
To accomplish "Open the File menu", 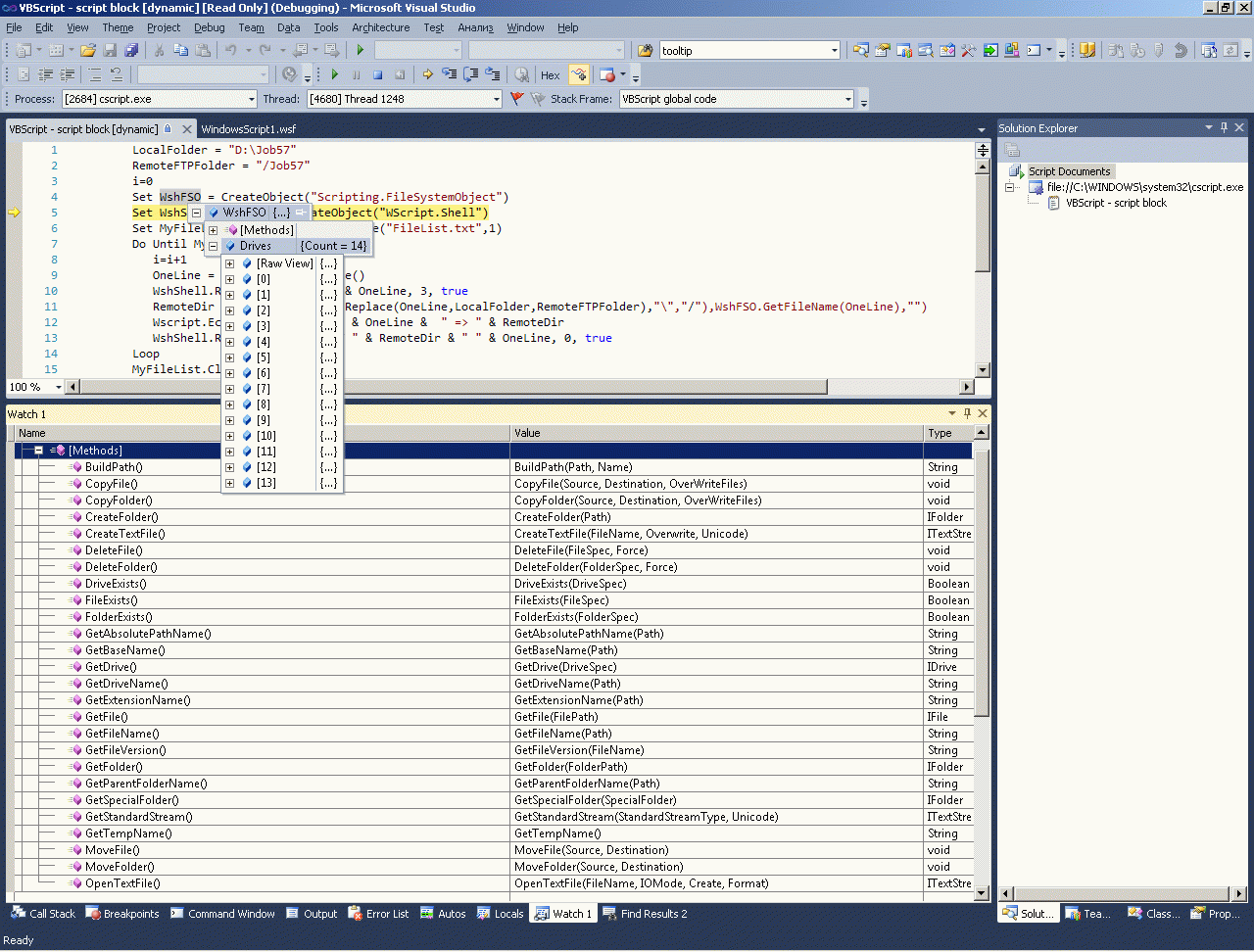I will [14, 27].
